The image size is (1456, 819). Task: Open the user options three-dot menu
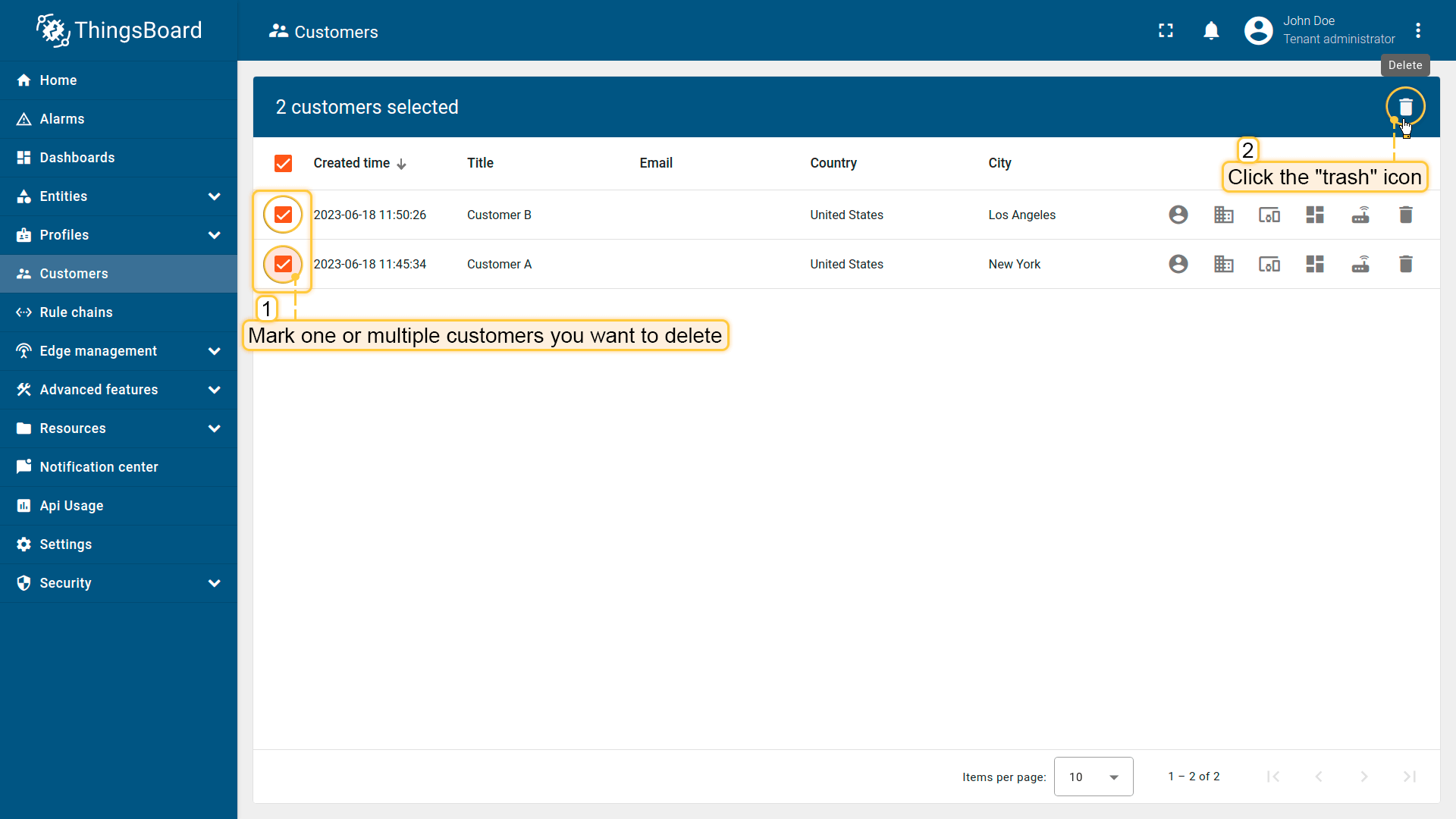tap(1417, 30)
